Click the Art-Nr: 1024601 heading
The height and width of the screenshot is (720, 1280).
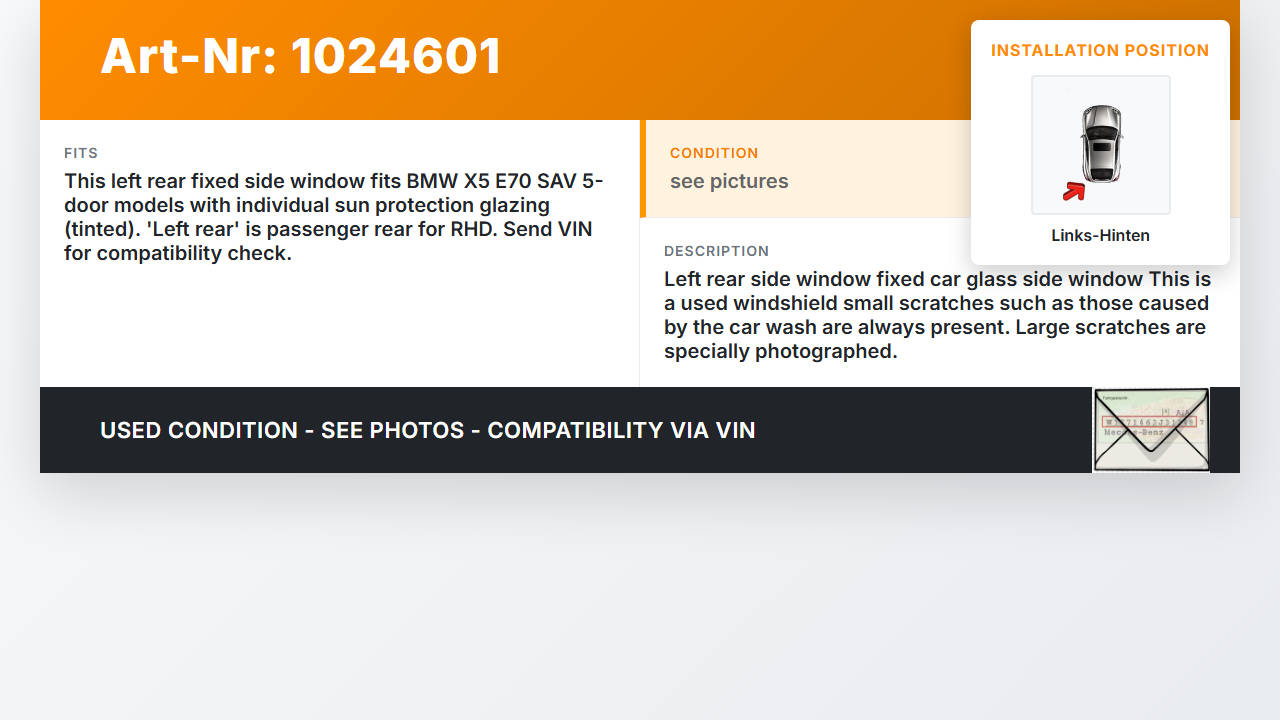(x=301, y=56)
